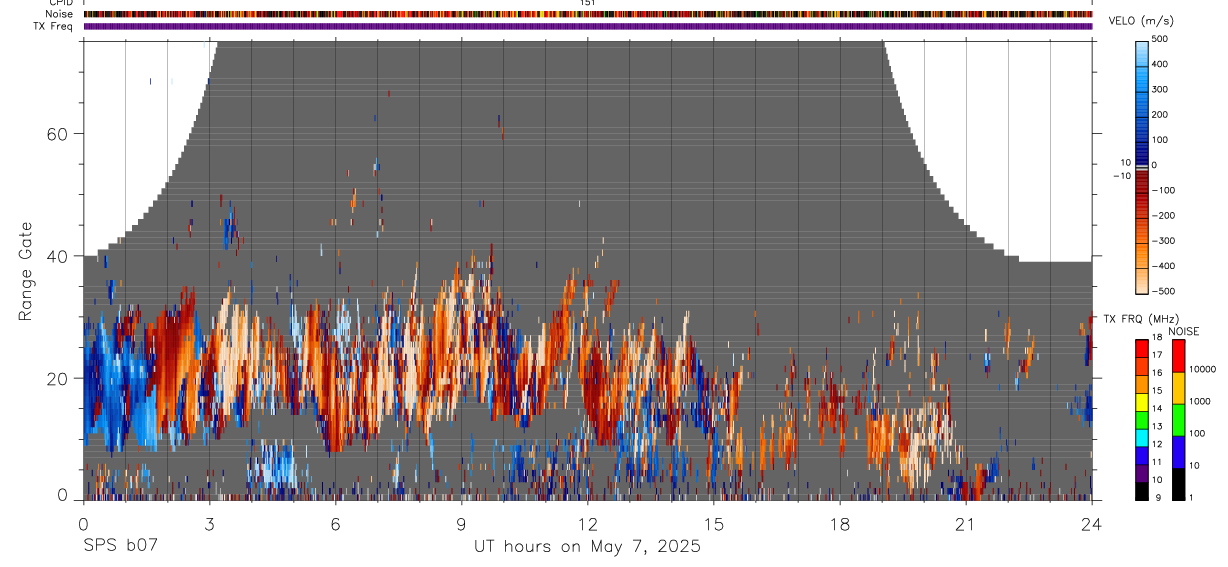Click the 10000 label on NOISE legend

[1201, 369]
